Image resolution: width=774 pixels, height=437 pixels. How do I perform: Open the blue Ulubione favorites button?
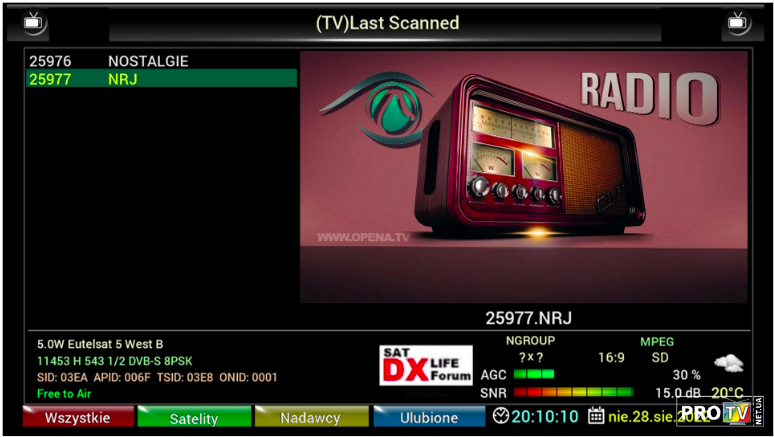coord(429,418)
